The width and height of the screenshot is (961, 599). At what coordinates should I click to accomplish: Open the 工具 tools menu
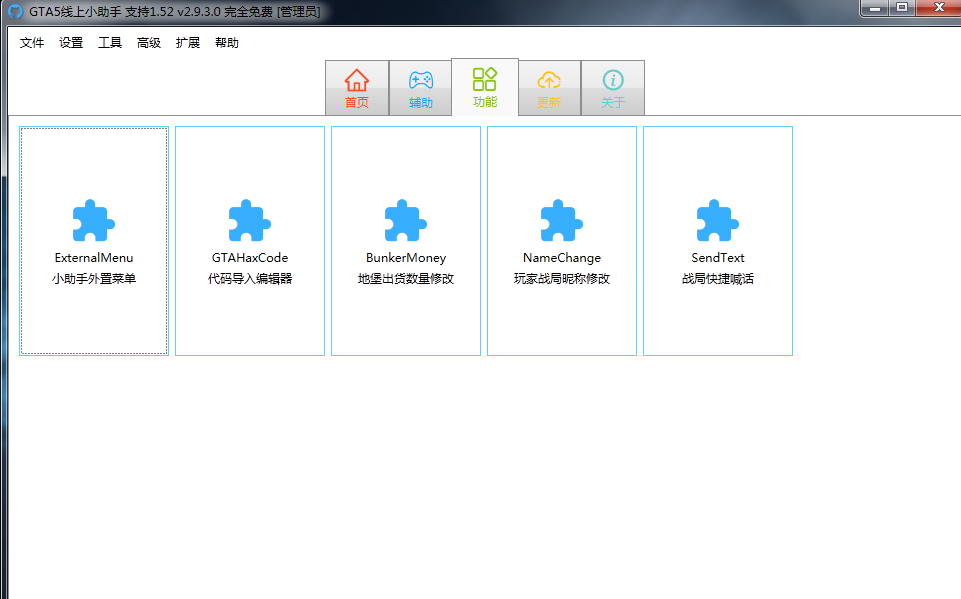click(x=110, y=43)
